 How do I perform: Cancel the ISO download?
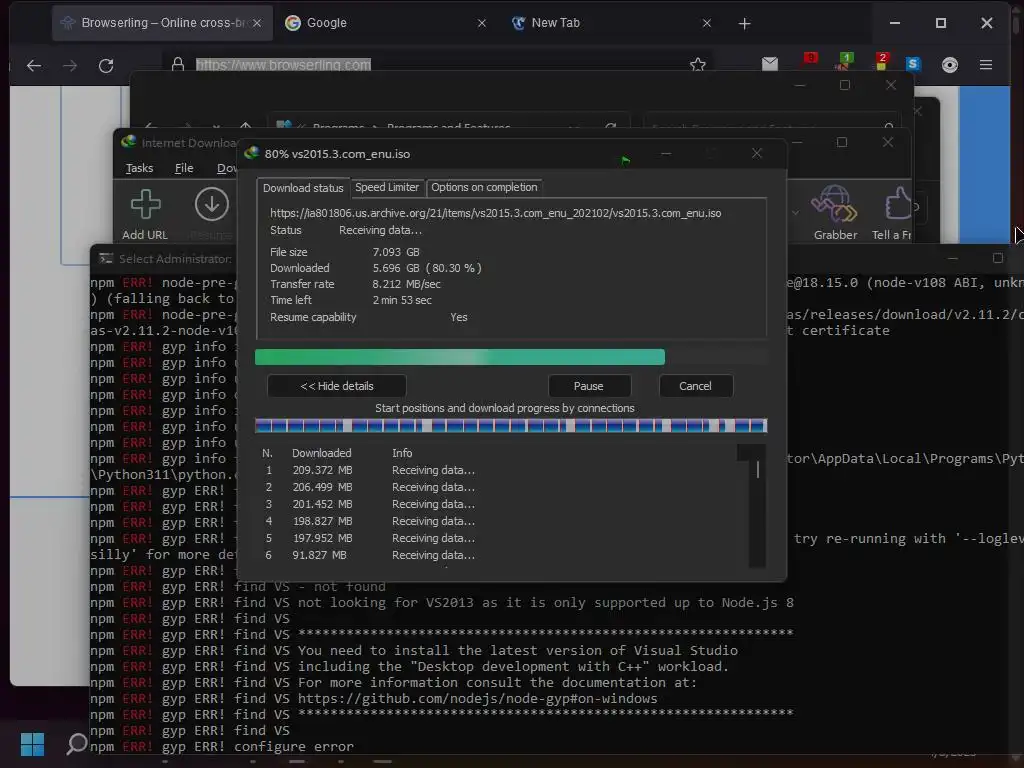695,386
